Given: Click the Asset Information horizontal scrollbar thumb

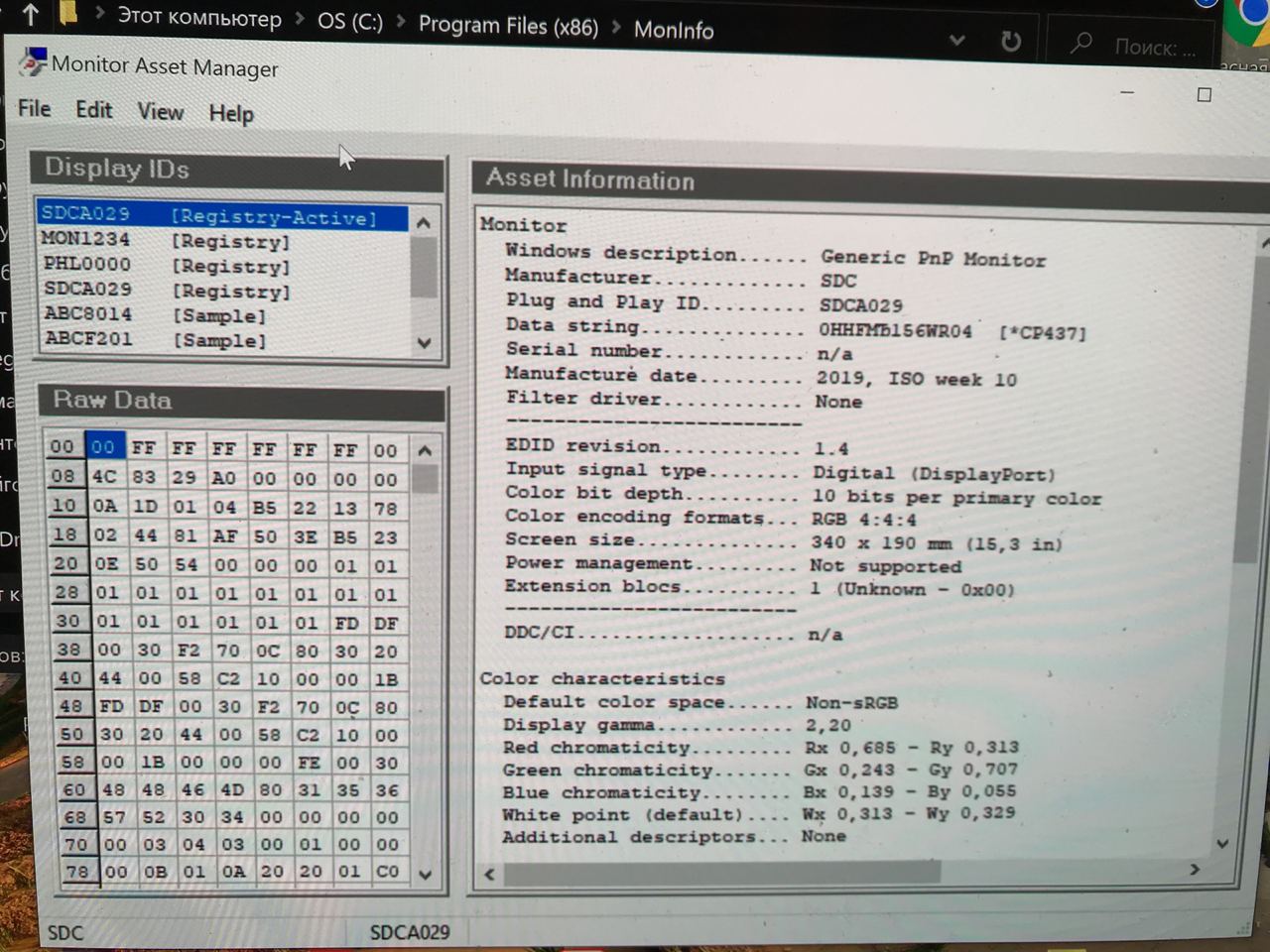Looking at the screenshot, I should [722, 873].
